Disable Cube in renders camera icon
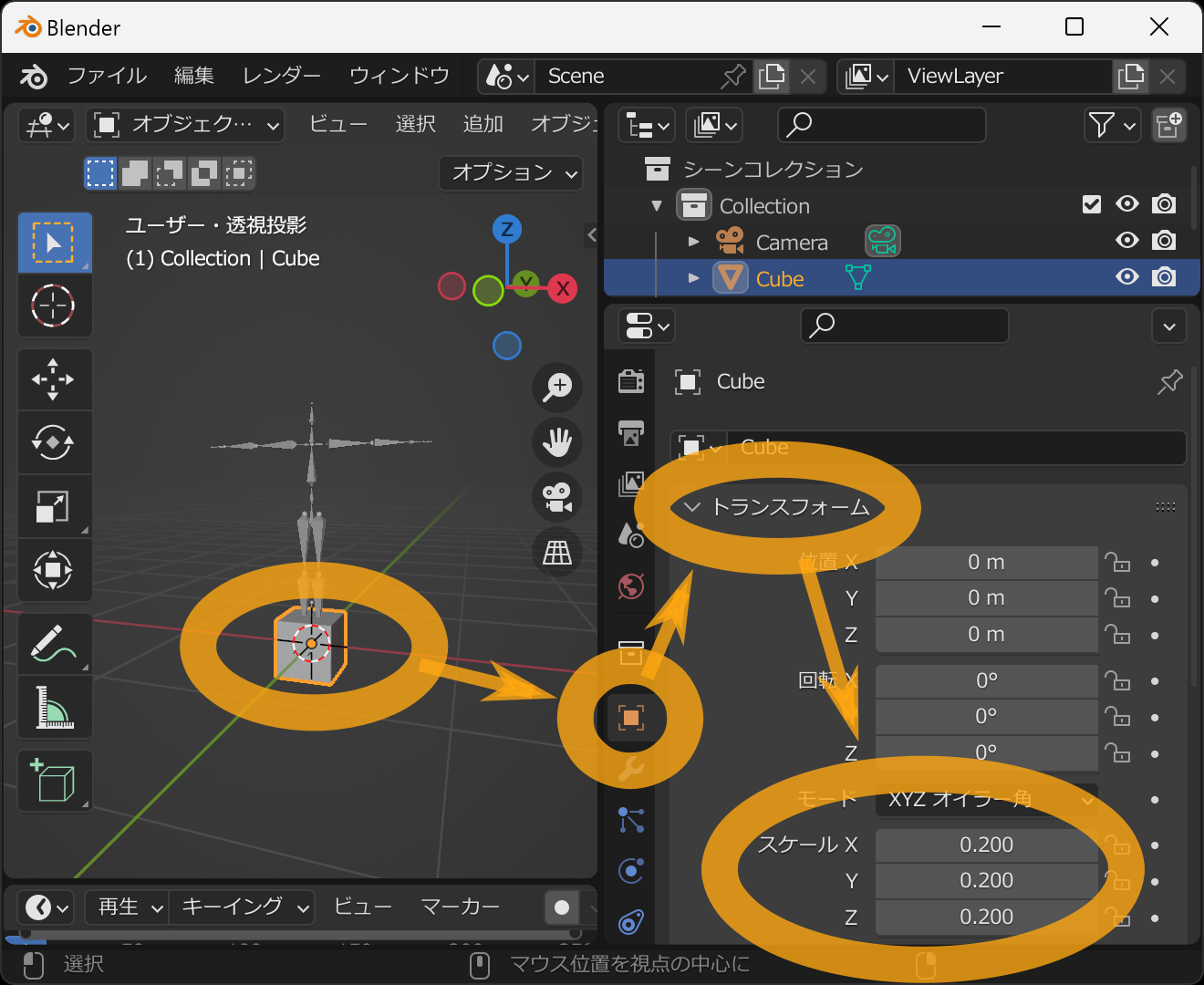Screen dimensions: 1204x985 point(1164,277)
